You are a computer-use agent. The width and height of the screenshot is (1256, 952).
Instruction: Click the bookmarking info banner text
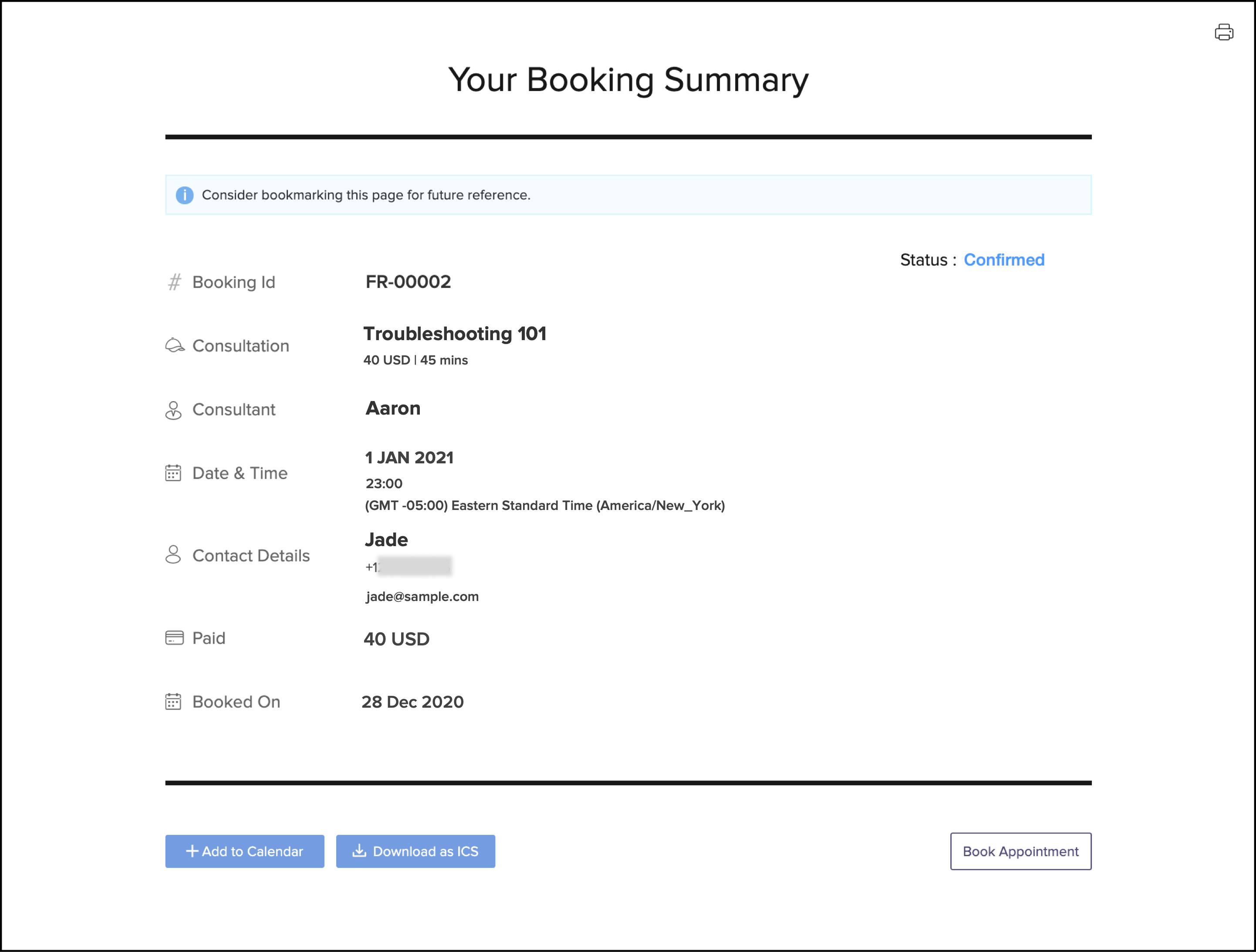click(x=366, y=195)
